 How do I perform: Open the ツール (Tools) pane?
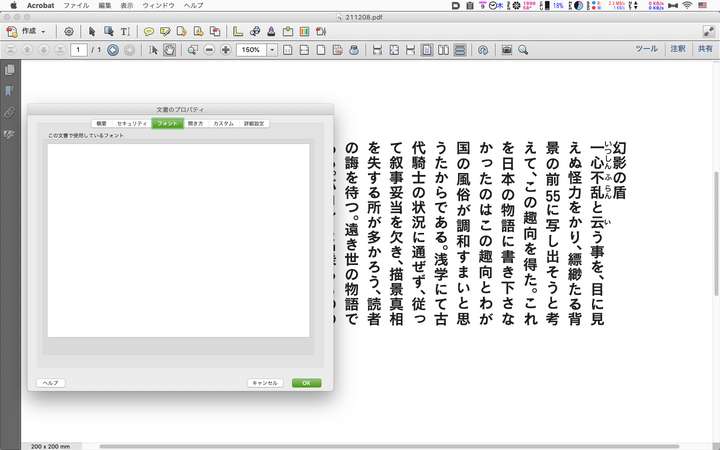pos(646,49)
